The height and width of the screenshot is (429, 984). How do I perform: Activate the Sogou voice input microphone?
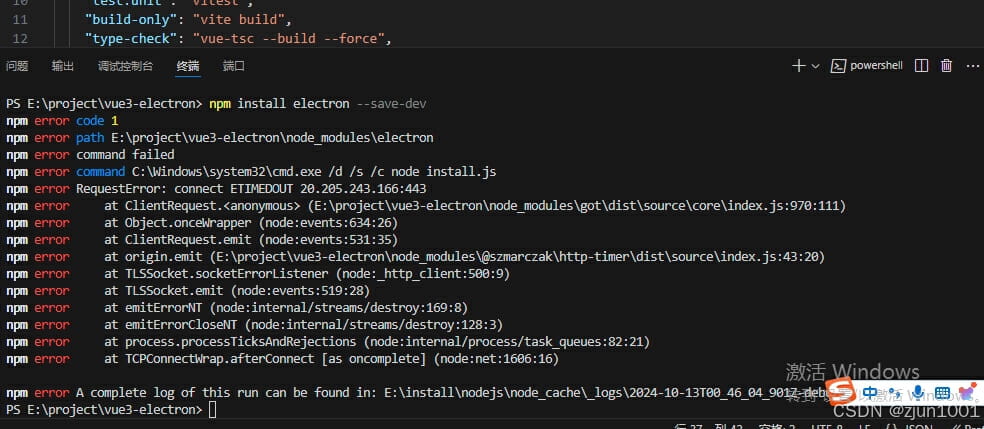(917, 393)
